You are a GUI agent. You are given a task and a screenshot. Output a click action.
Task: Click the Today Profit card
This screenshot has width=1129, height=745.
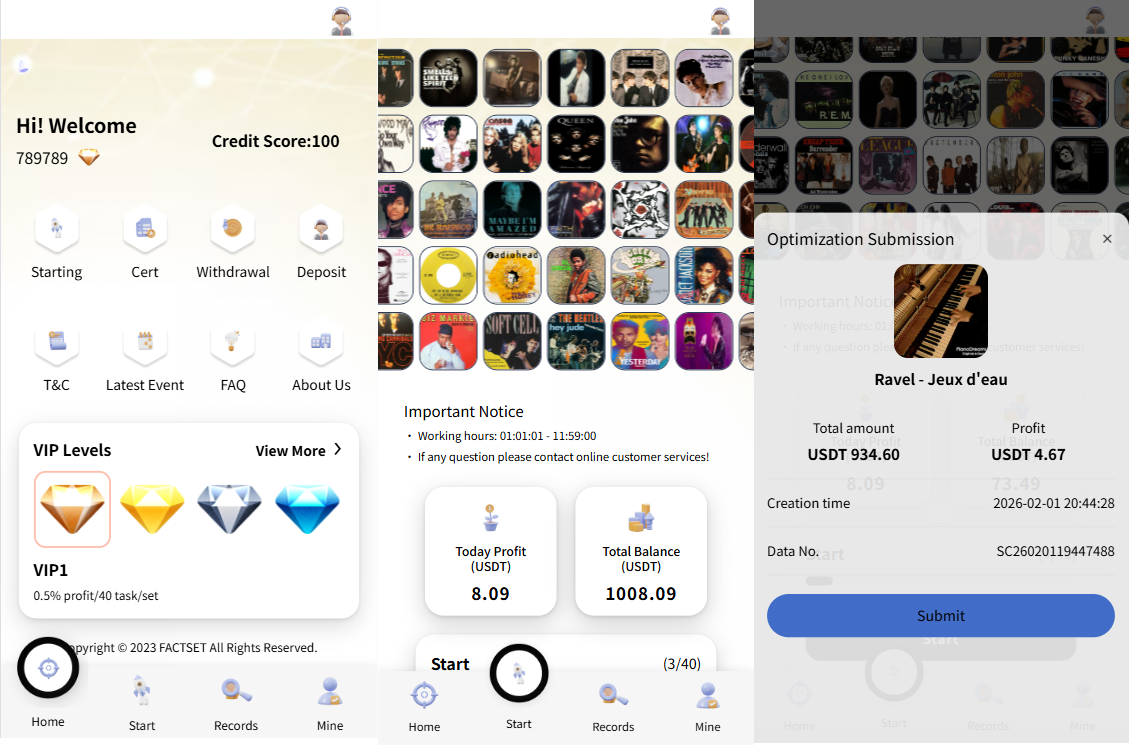click(490, 551)
